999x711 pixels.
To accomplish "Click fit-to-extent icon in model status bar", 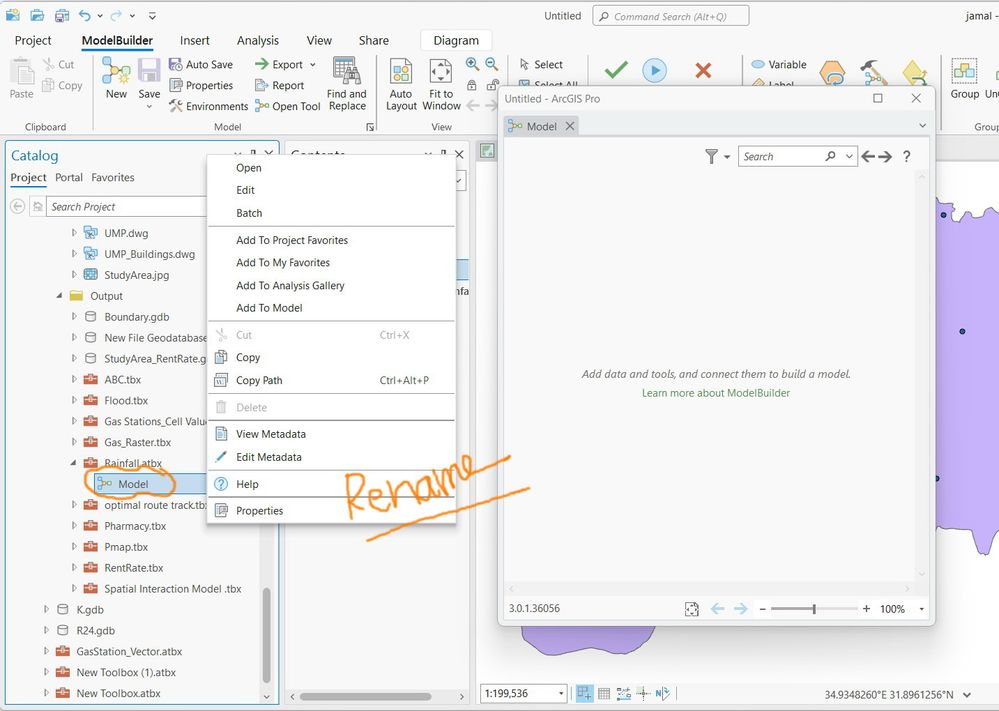I will [x=692, y=609].
